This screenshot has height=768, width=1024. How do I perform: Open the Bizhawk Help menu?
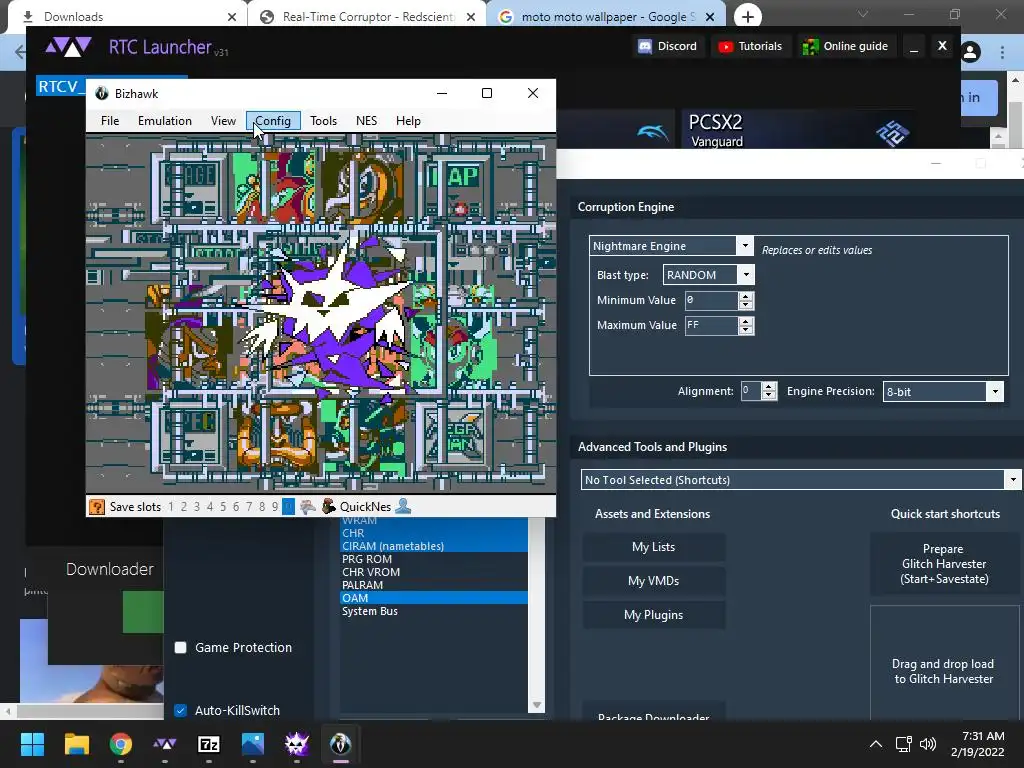[x=408, y=121]
